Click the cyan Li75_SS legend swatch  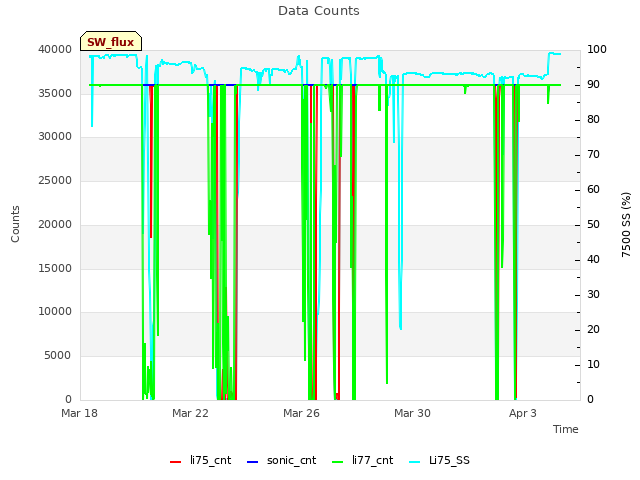point(414,462)
